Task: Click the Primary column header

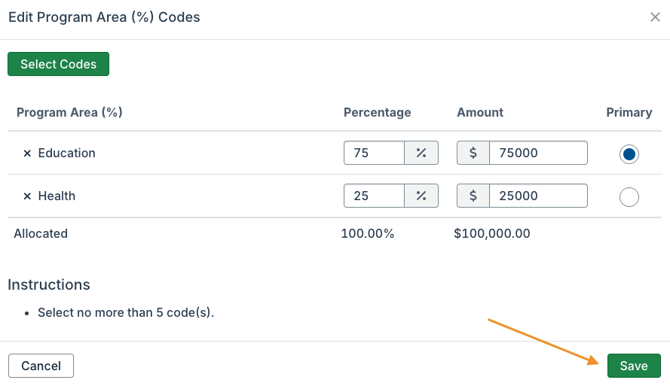Action: 629,112
